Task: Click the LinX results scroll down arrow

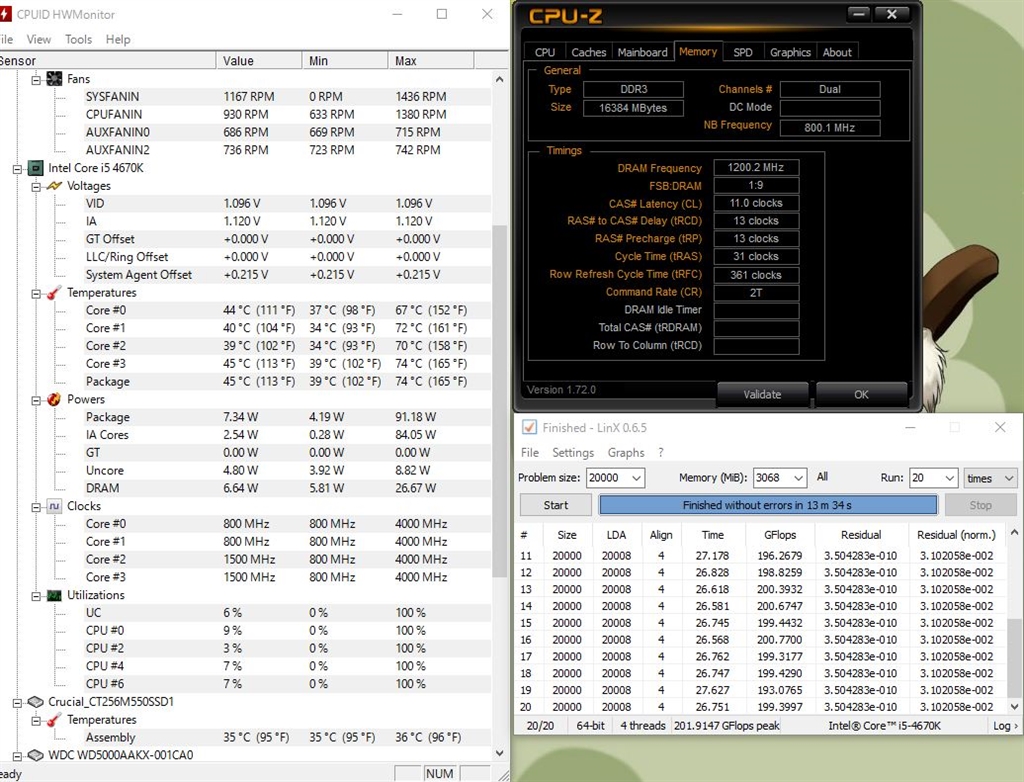Action: click(x=1014, y=706)
